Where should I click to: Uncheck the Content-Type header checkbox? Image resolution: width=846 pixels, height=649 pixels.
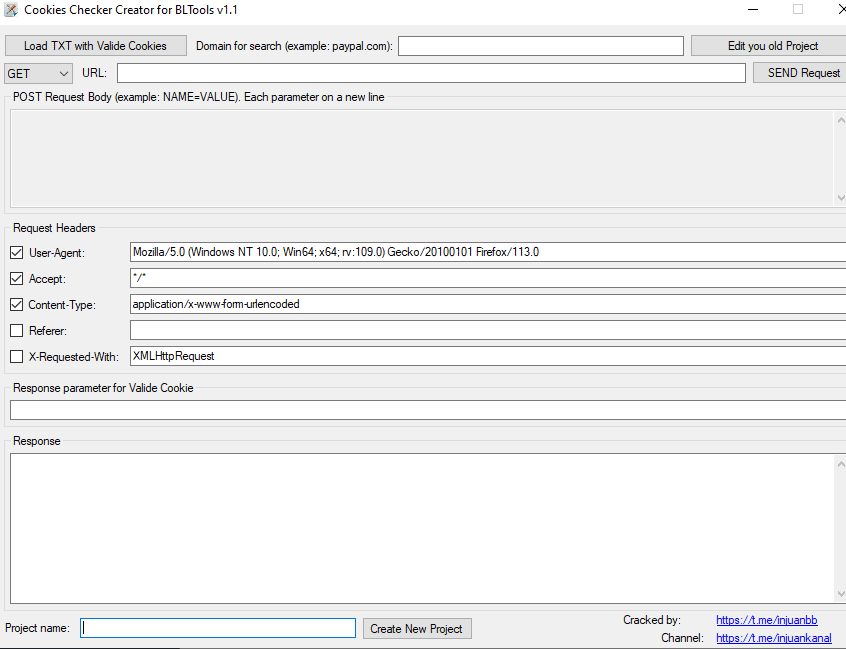point(17,304)
